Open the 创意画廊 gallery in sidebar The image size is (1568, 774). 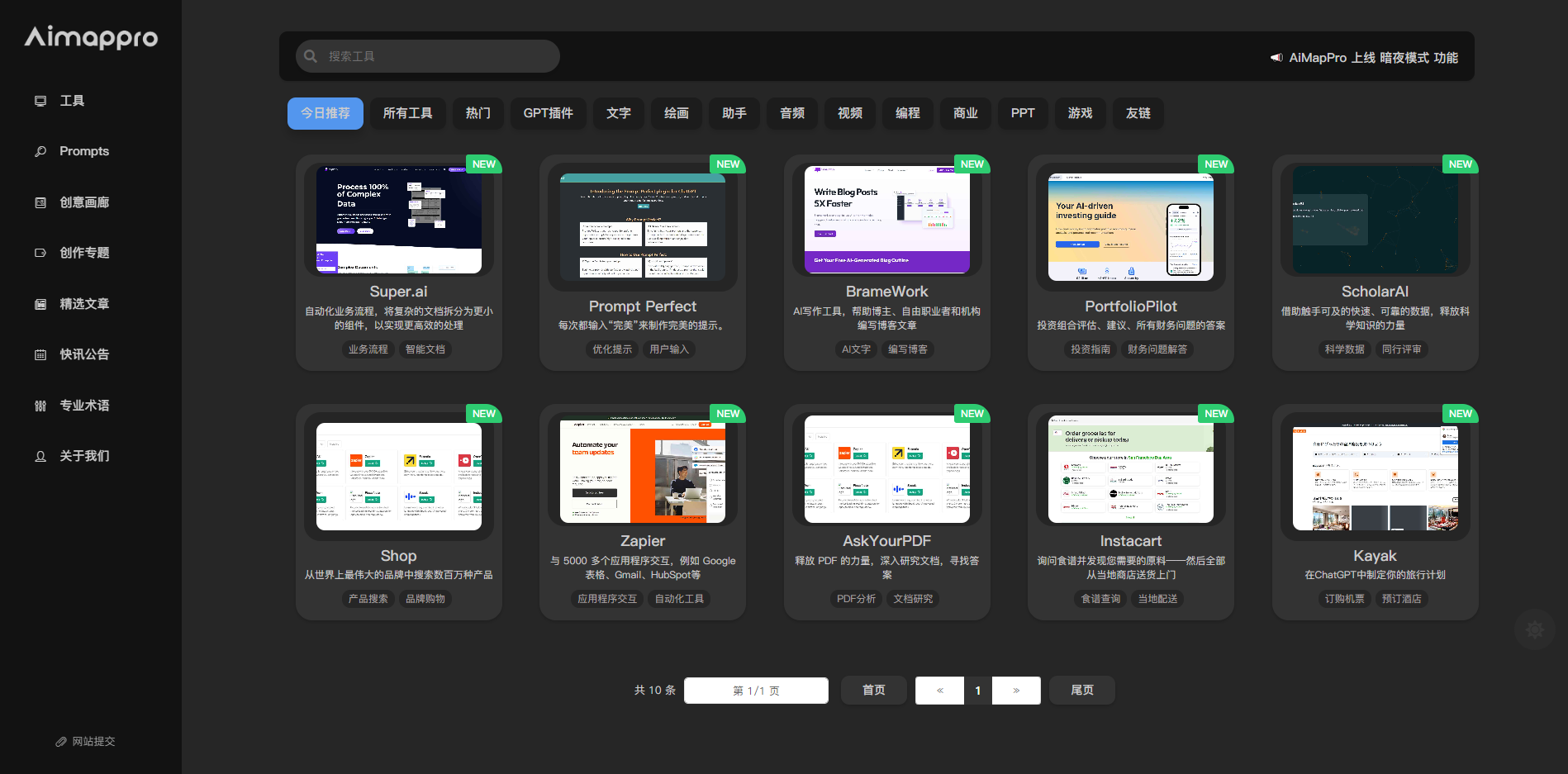83,202
